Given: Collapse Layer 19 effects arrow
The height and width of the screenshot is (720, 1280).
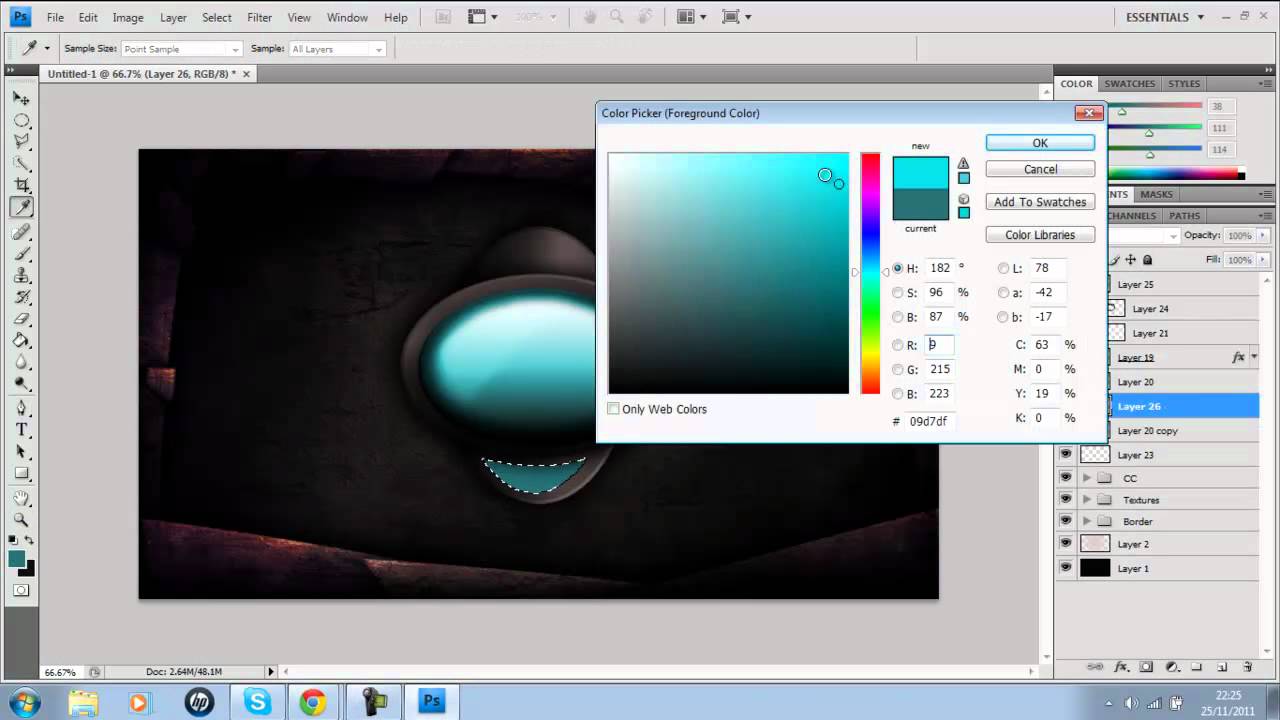Looking at the screenshot, I should pyautogui.click(x=1254, y=357).
